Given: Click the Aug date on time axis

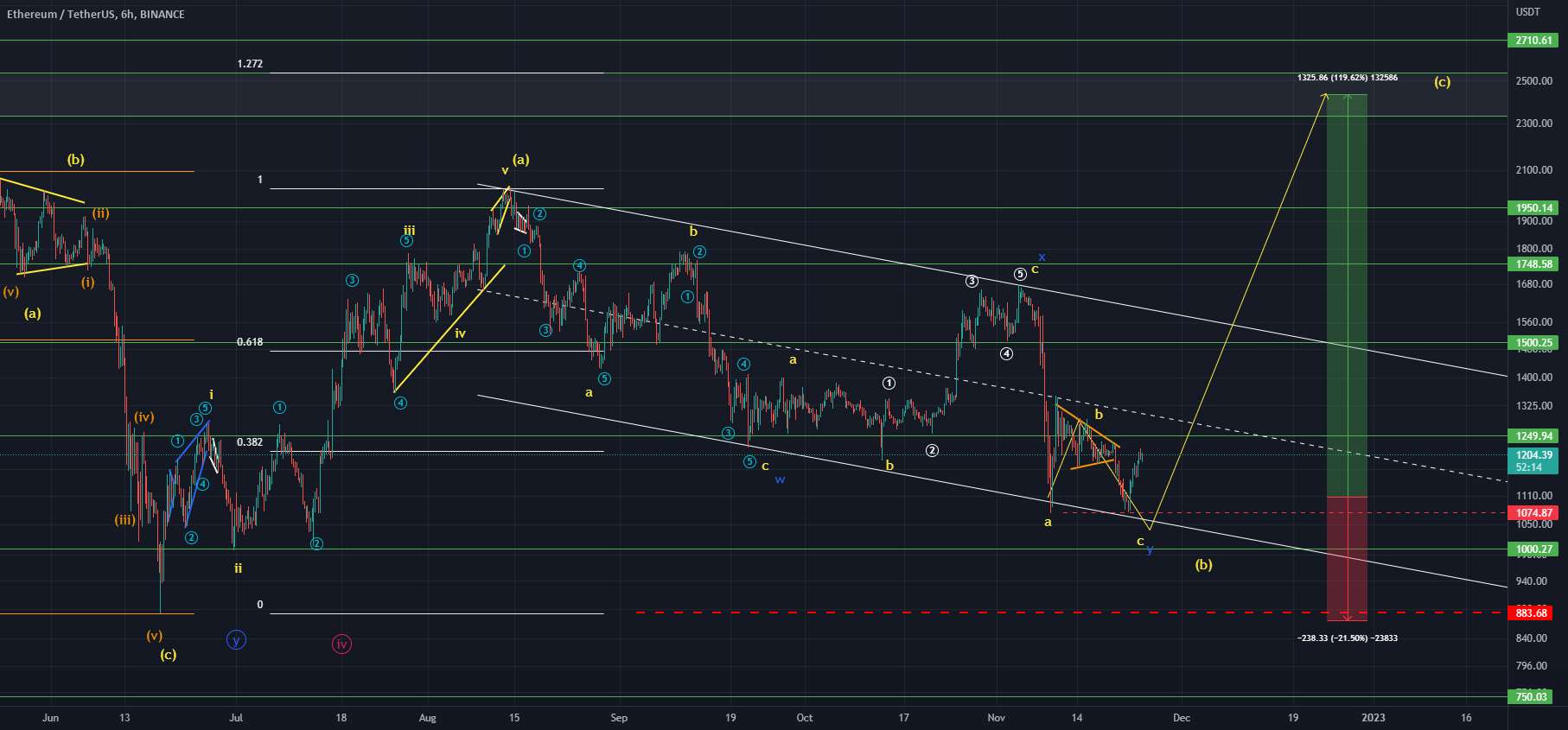Looking at the screenshot, I should point(428,718).
